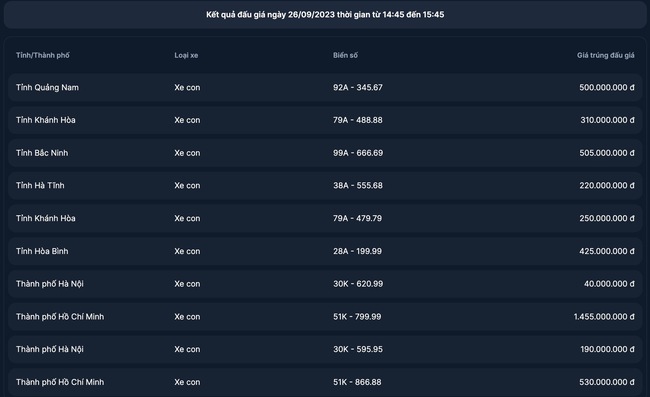Click plate 51K - 799.99 entry

(357, 317)
